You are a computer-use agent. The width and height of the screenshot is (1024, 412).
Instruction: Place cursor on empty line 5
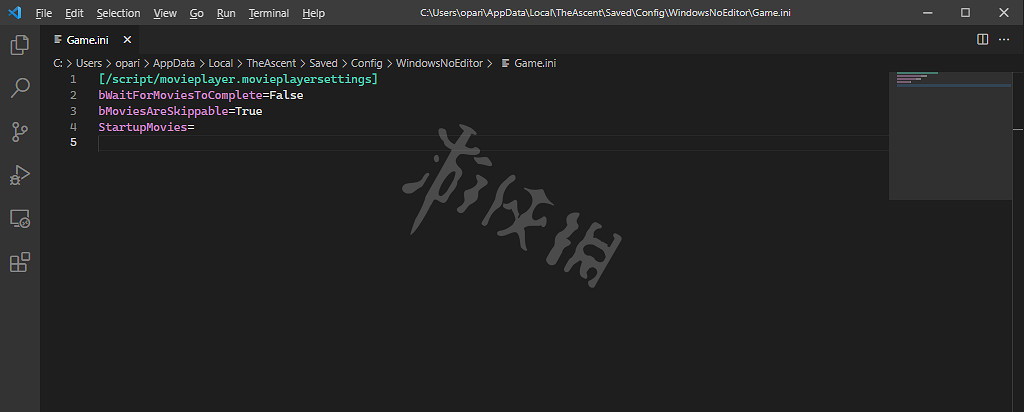coord(400,143)
